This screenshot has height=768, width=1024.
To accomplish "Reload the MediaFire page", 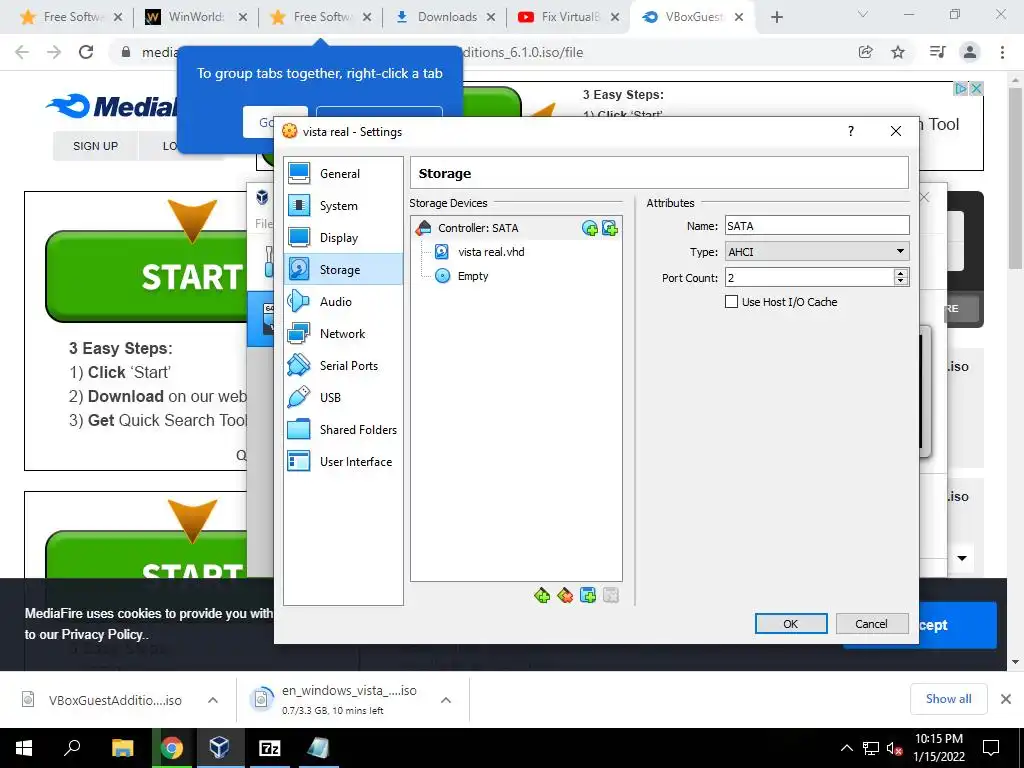I will (86, 52).
